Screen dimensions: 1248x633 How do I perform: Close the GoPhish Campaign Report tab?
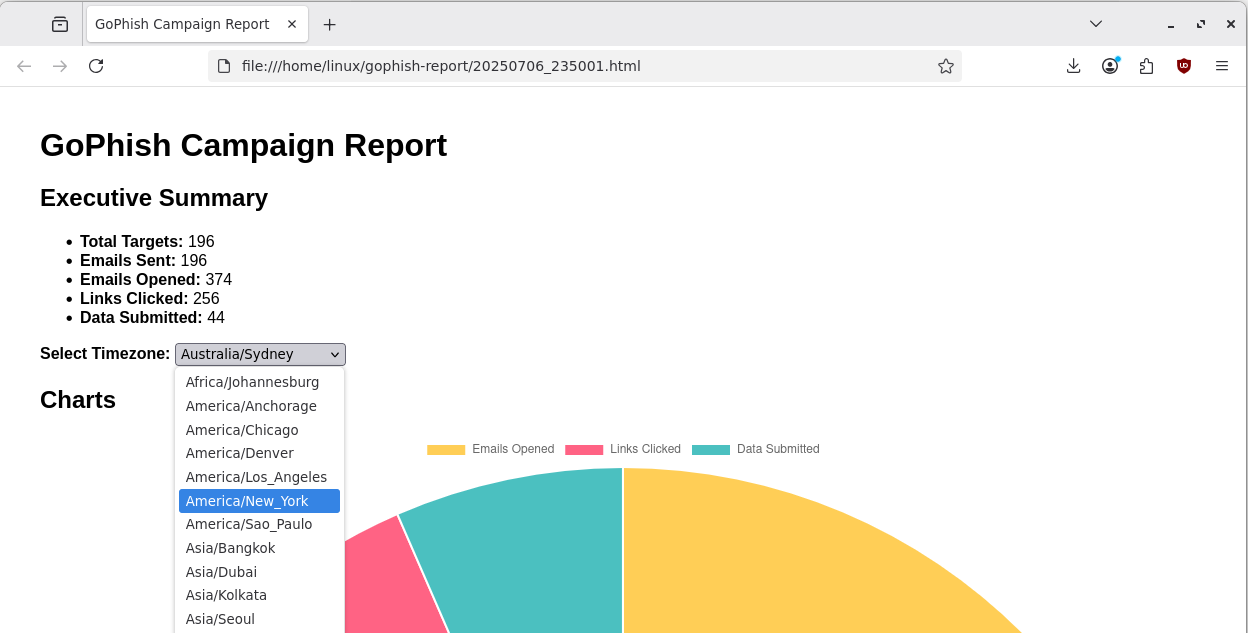[x=292, y=24]
